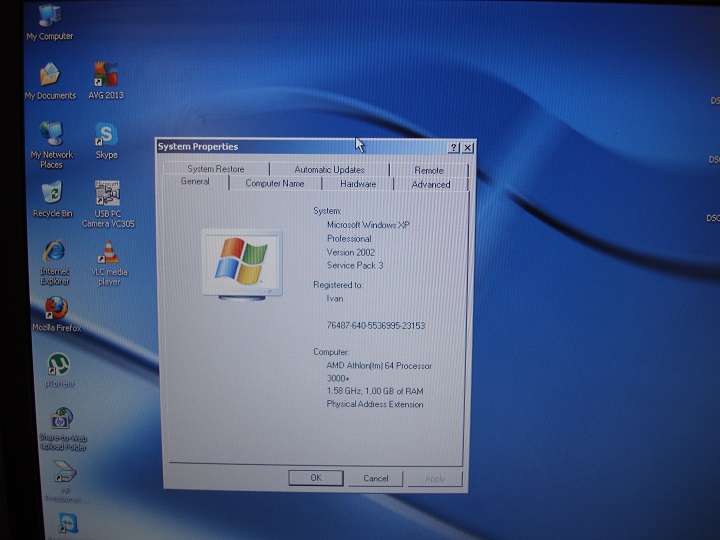Open Skype from the desktop
The width and height of the screenshot is (720, 540).
pyautogui.click(x=106, y=135)
